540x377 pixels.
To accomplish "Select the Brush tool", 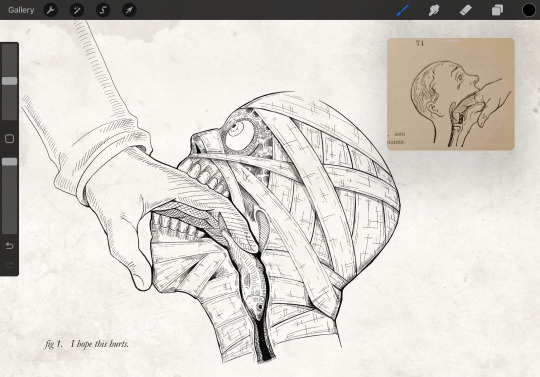I will (403, 10).
